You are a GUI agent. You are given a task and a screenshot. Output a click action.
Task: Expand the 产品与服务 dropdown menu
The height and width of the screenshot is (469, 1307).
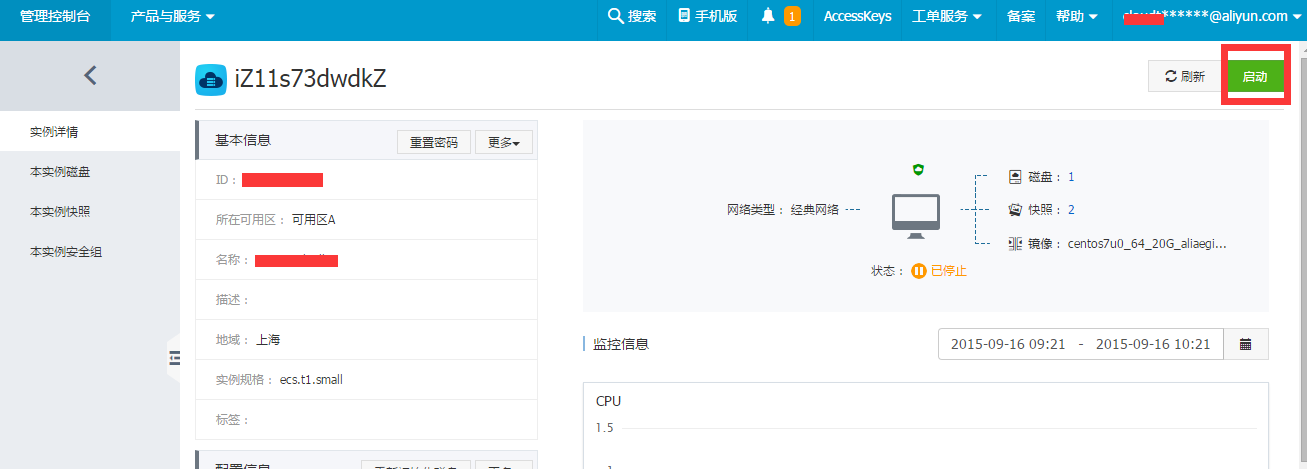coord(172,16)
